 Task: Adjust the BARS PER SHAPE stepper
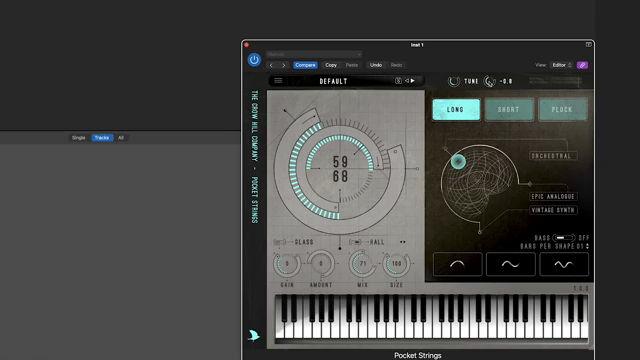587,246
